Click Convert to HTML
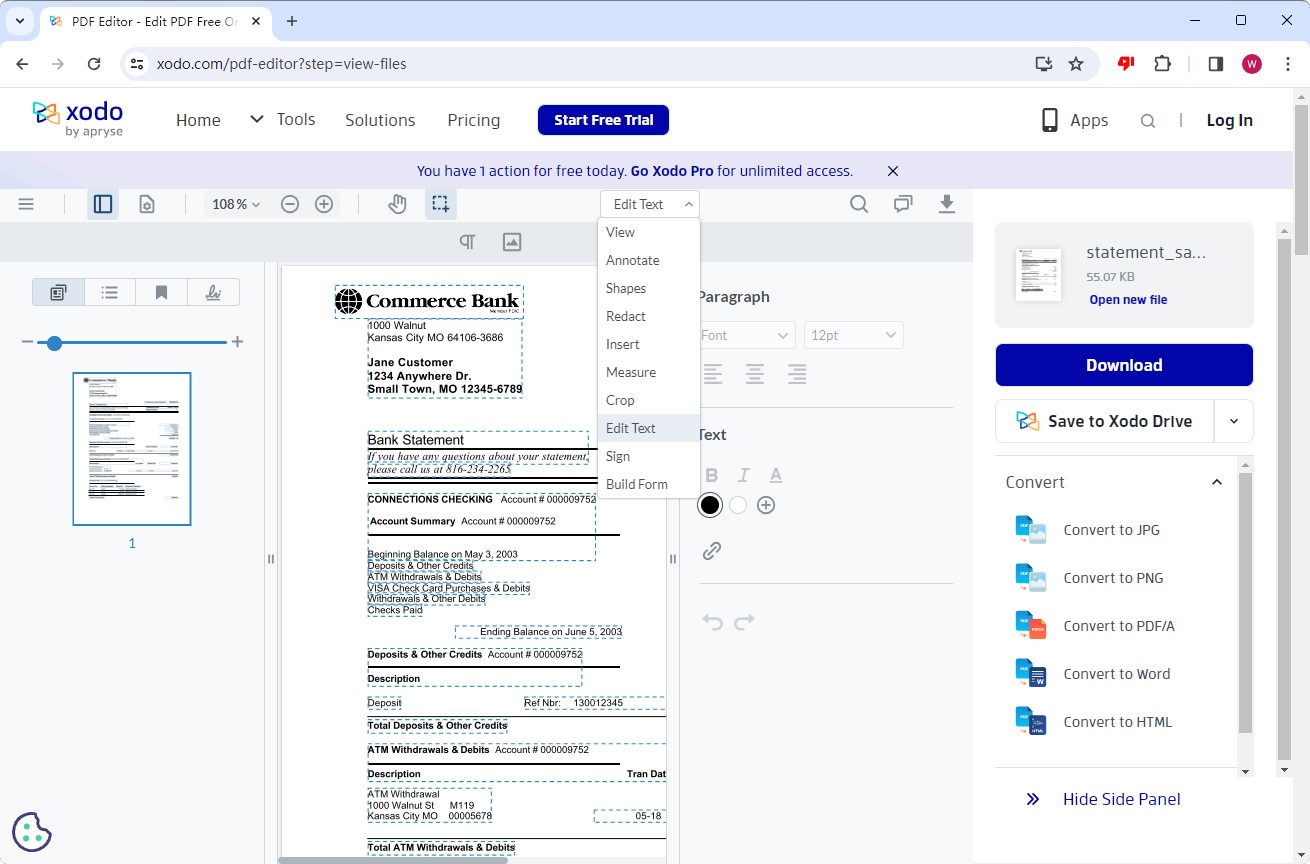This screenshot has width=1310, height=864. 1117,722
